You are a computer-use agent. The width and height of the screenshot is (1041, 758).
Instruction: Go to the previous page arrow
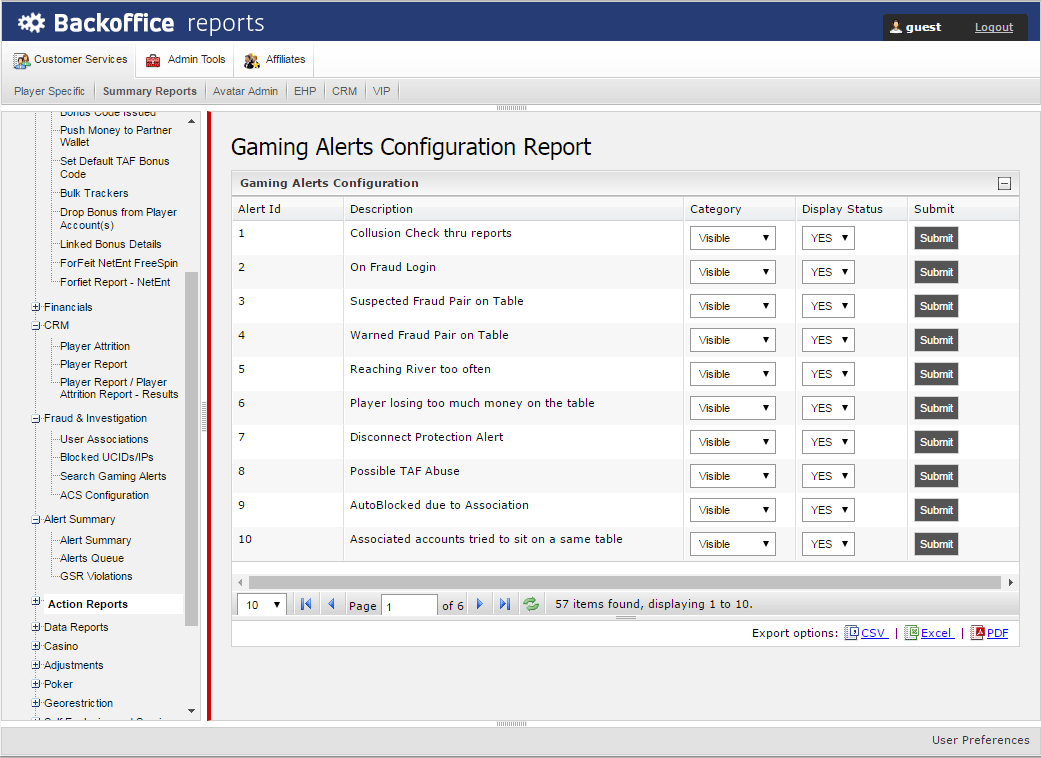(x=331, y=604)
